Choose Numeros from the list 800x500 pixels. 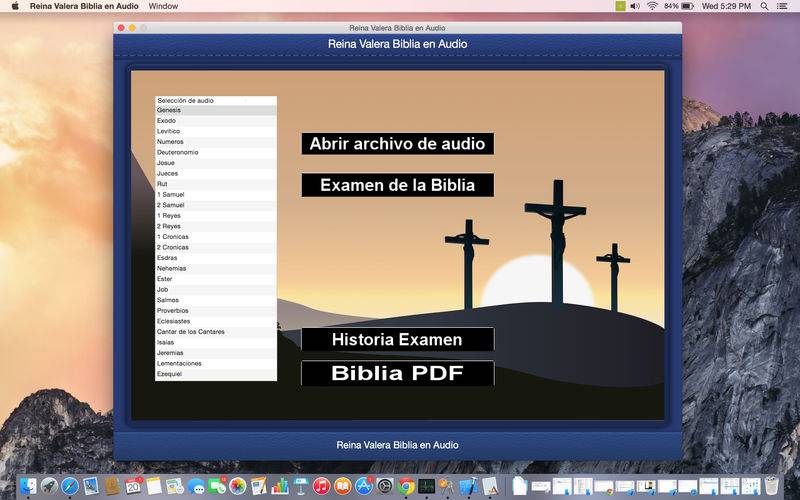pos(216,142)
